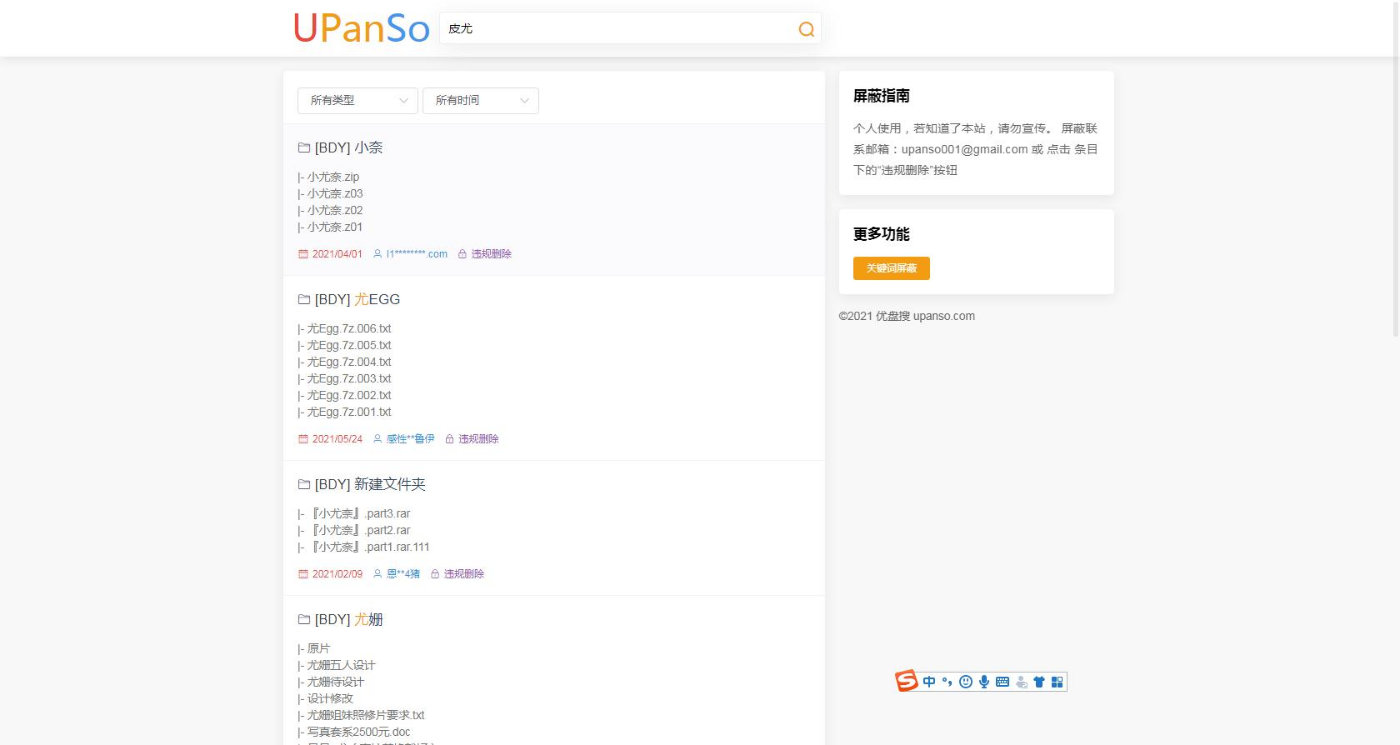This screenshot has width=1400, height=745.
Task: Toggle Chinese/English mode 中 in IME bar
Action: tap(929, 682)
